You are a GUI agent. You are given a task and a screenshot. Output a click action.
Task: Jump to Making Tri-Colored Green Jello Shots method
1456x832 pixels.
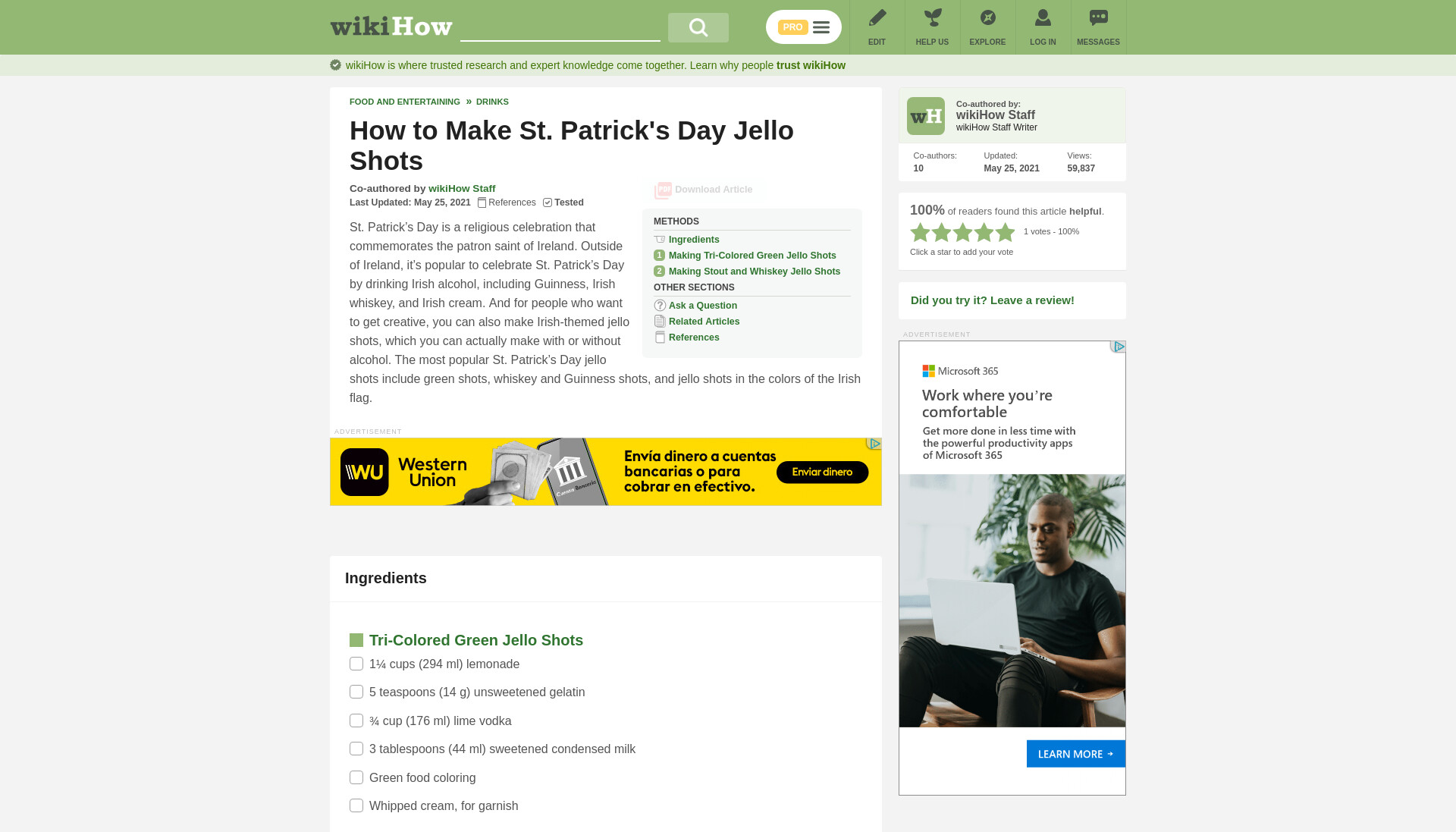[752, 256]
